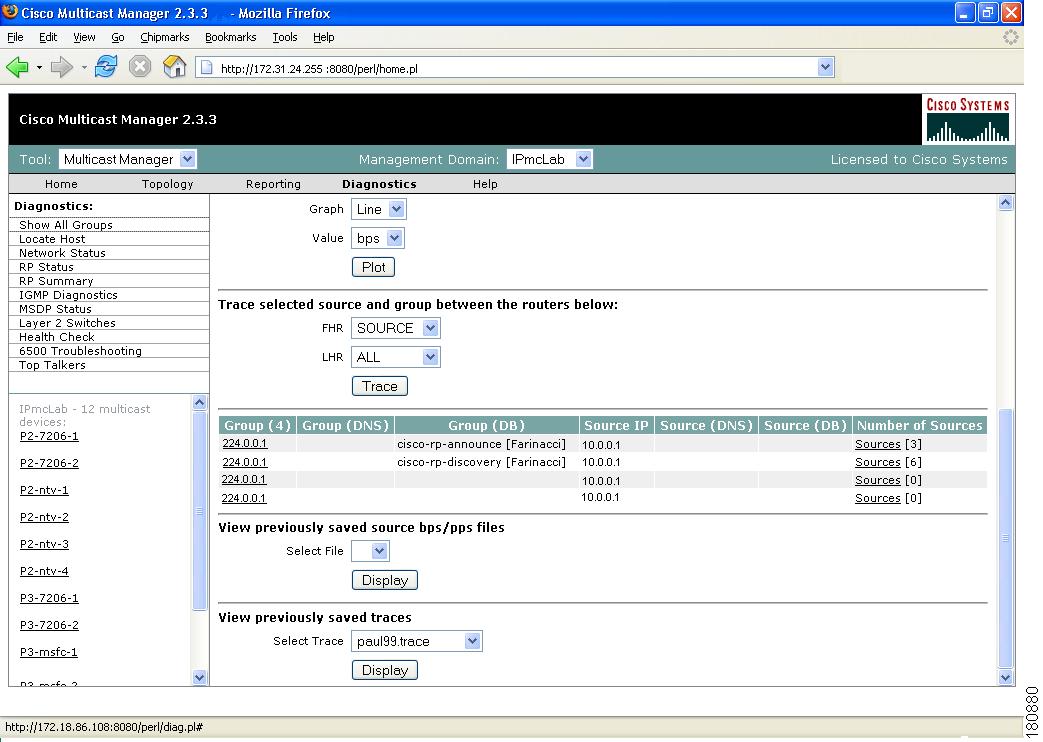The width and height of the screenshot is (1043, 742).
Task: Select device P3-msfc-1
Action: coord(49,652)
